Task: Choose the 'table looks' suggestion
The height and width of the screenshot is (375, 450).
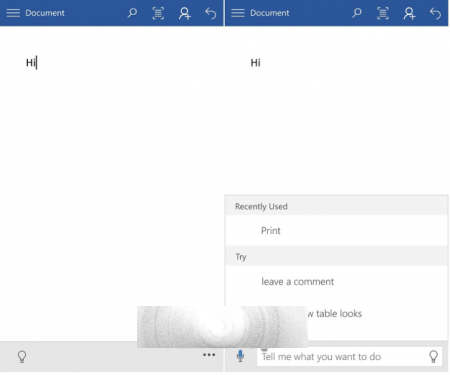Action: (x=336, y=314)
